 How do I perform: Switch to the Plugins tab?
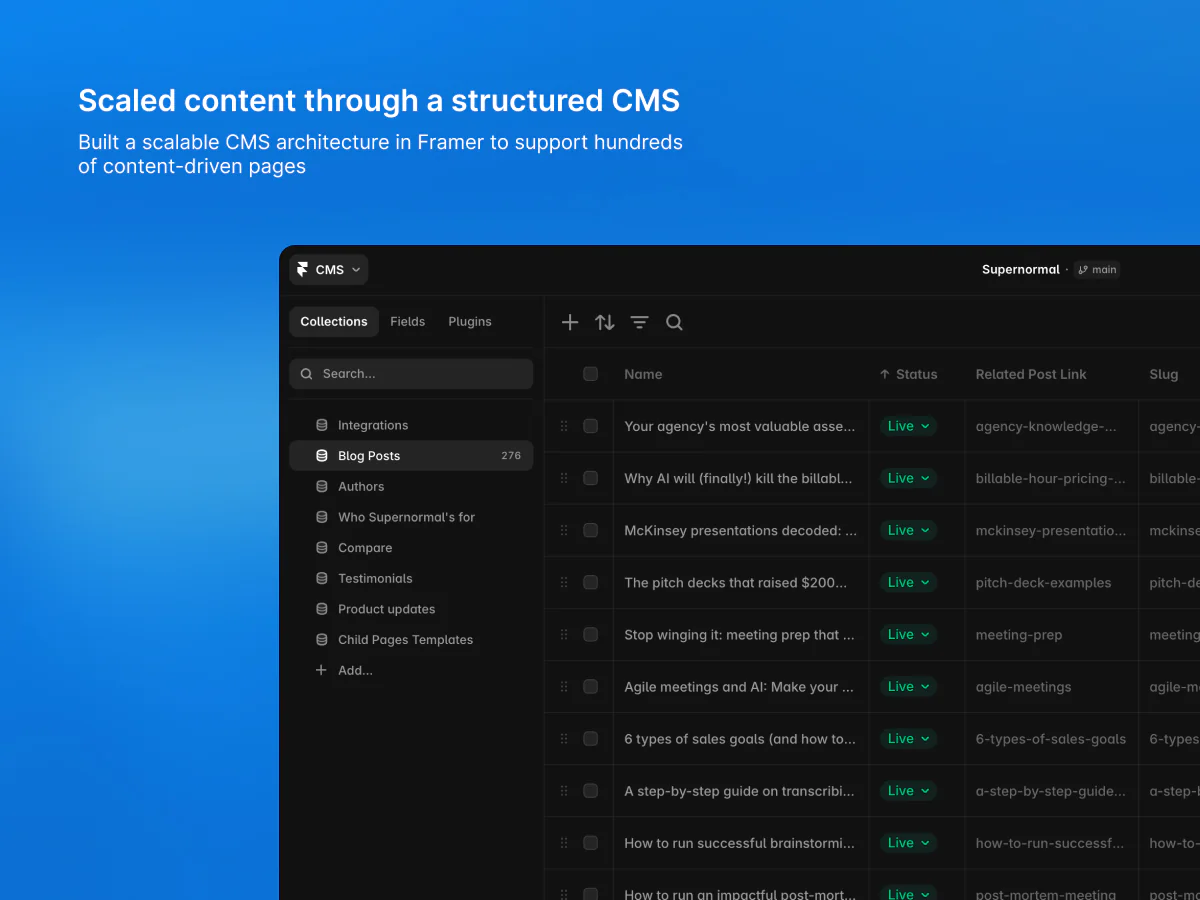[x=470, y=322]
